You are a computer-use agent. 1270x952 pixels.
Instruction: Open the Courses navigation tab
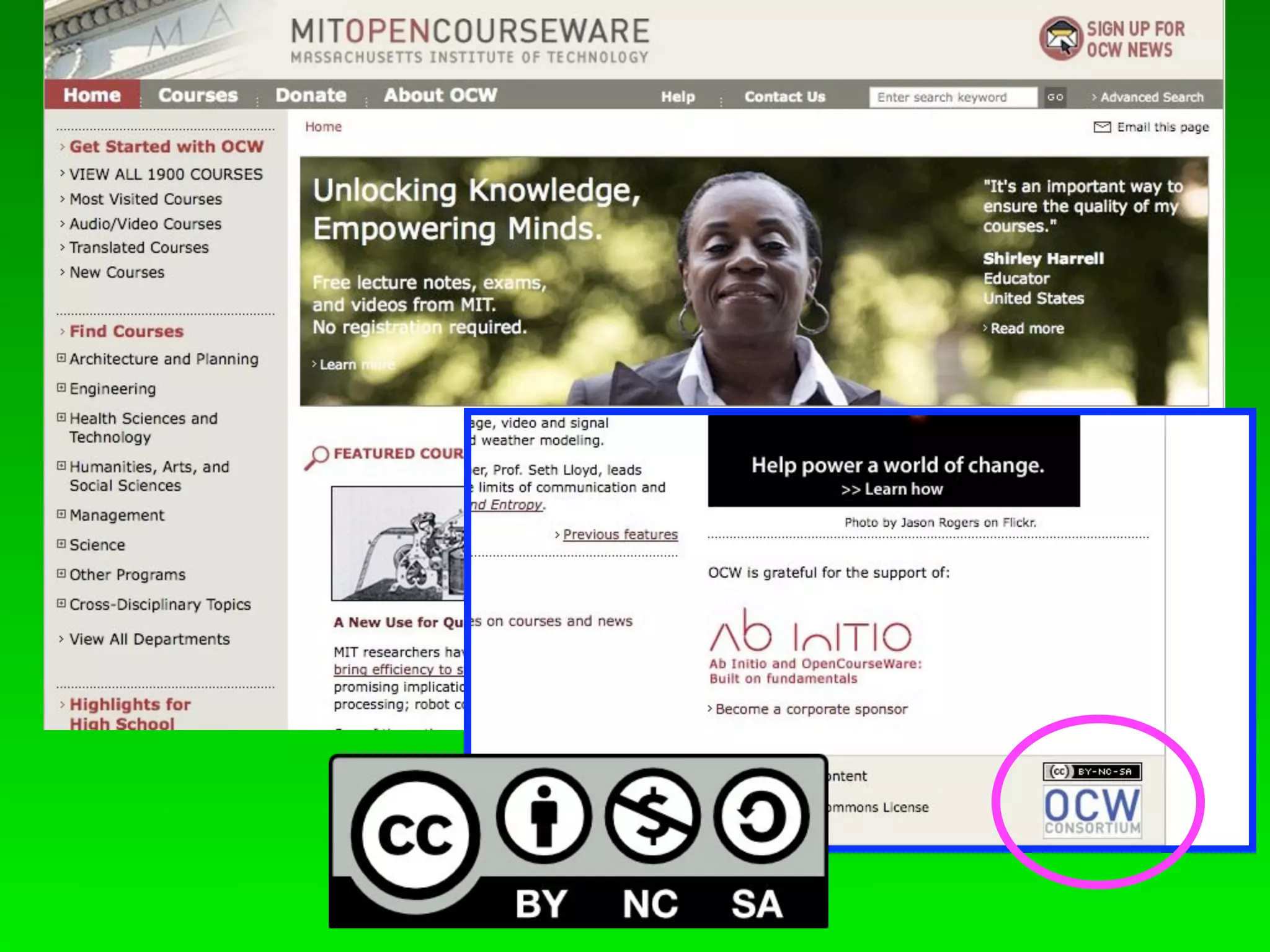tap(198, 95)
